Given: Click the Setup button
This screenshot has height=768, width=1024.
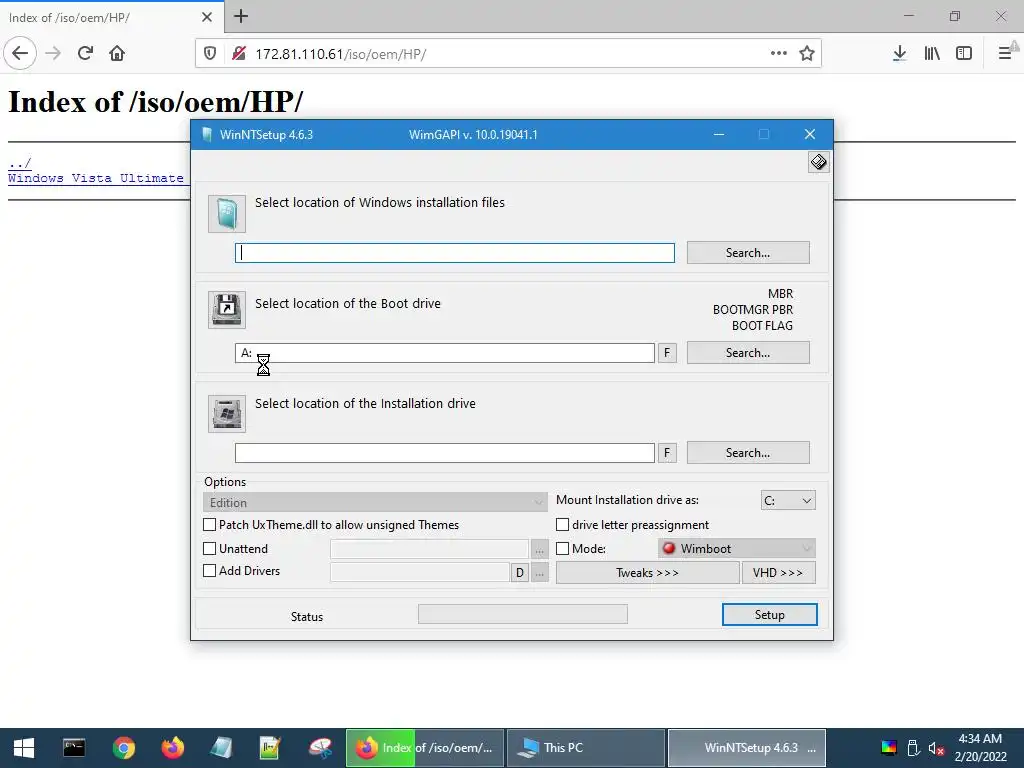Looking at the screenshot, I should click(769, 615).
